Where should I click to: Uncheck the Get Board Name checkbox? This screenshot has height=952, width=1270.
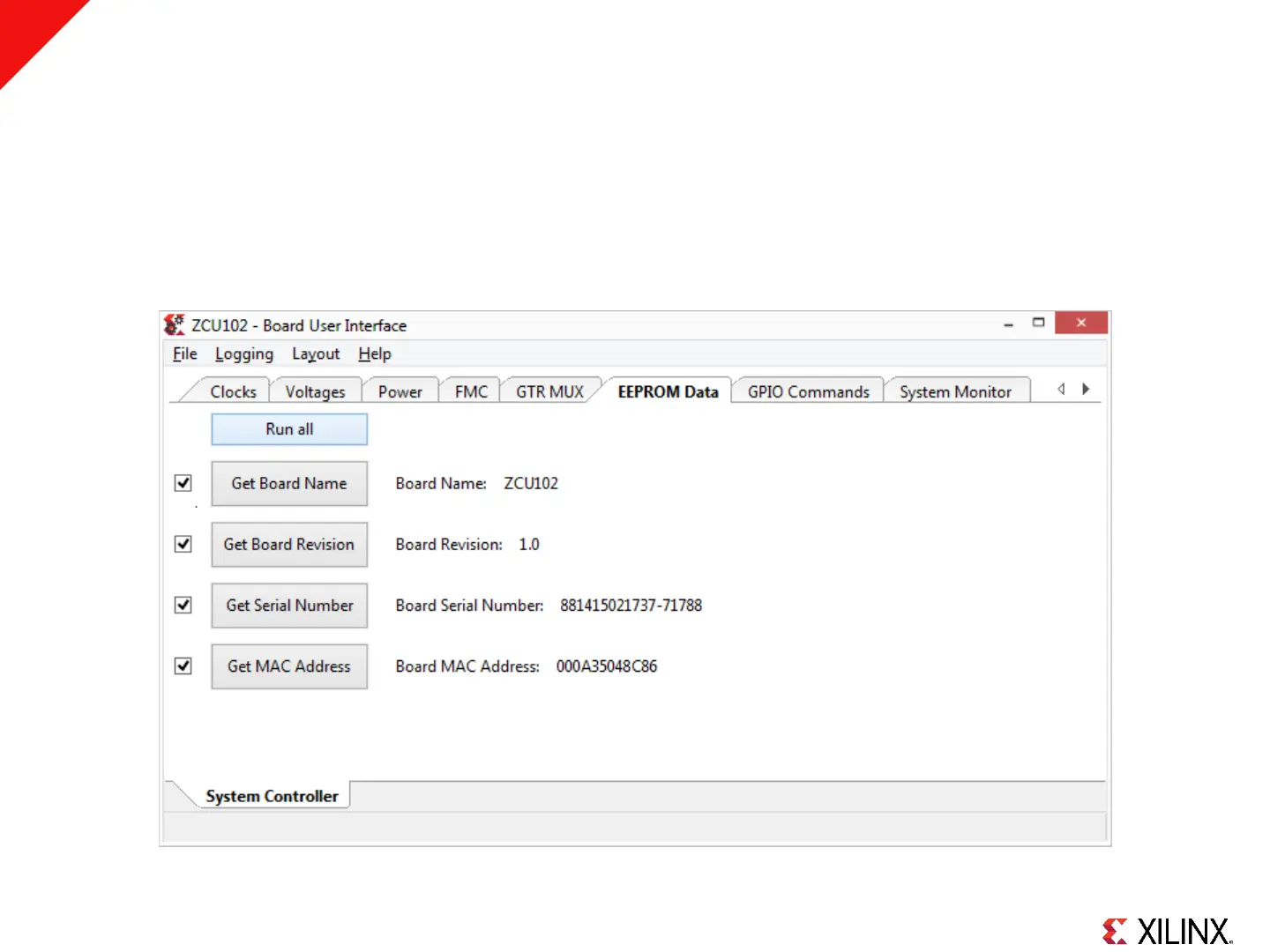[x=183, y=483]
